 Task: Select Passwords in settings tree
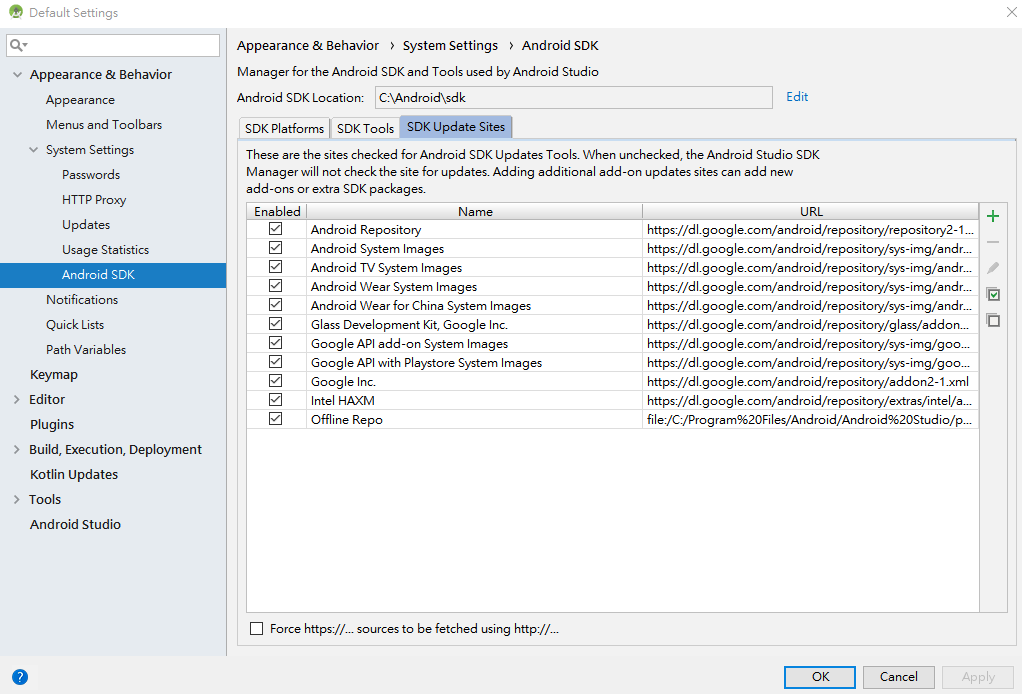click(91, 175)
